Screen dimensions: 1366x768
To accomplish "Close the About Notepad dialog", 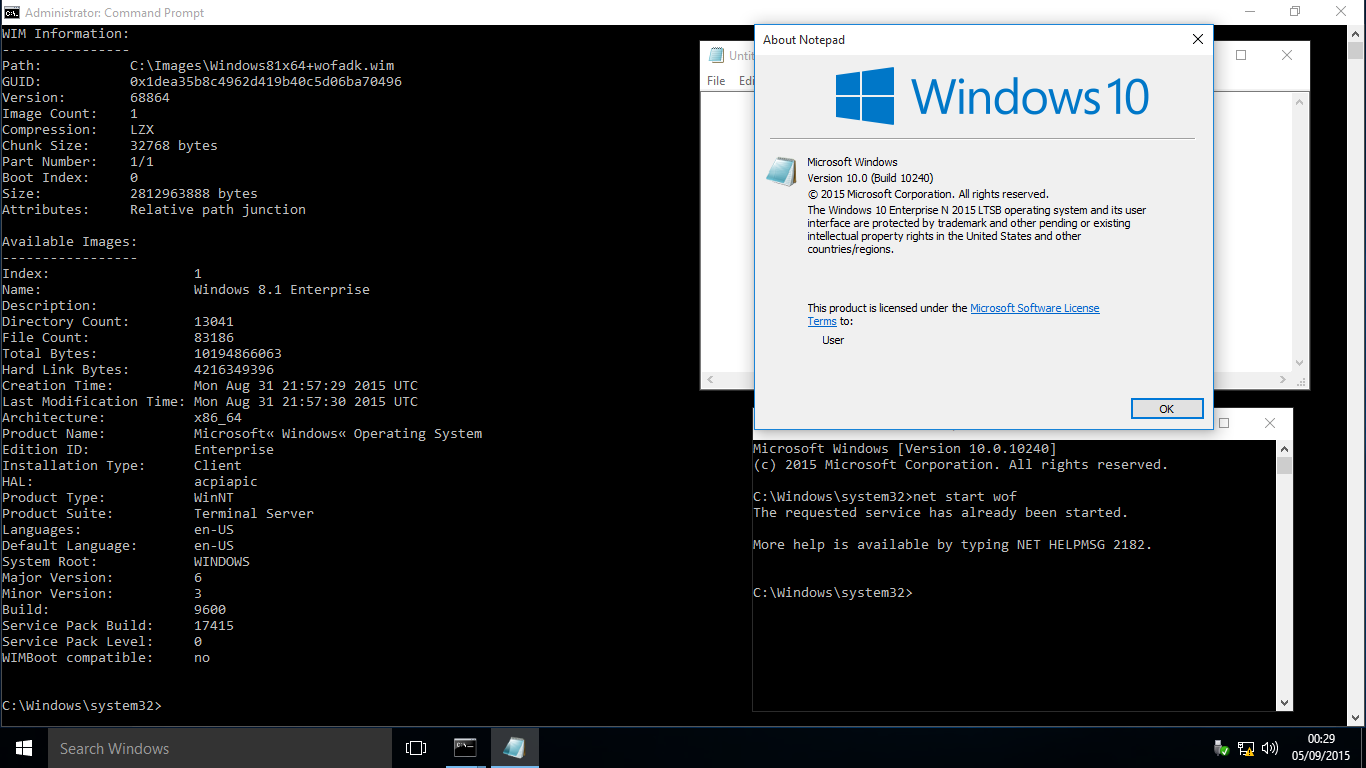I will coord(1197,40).
